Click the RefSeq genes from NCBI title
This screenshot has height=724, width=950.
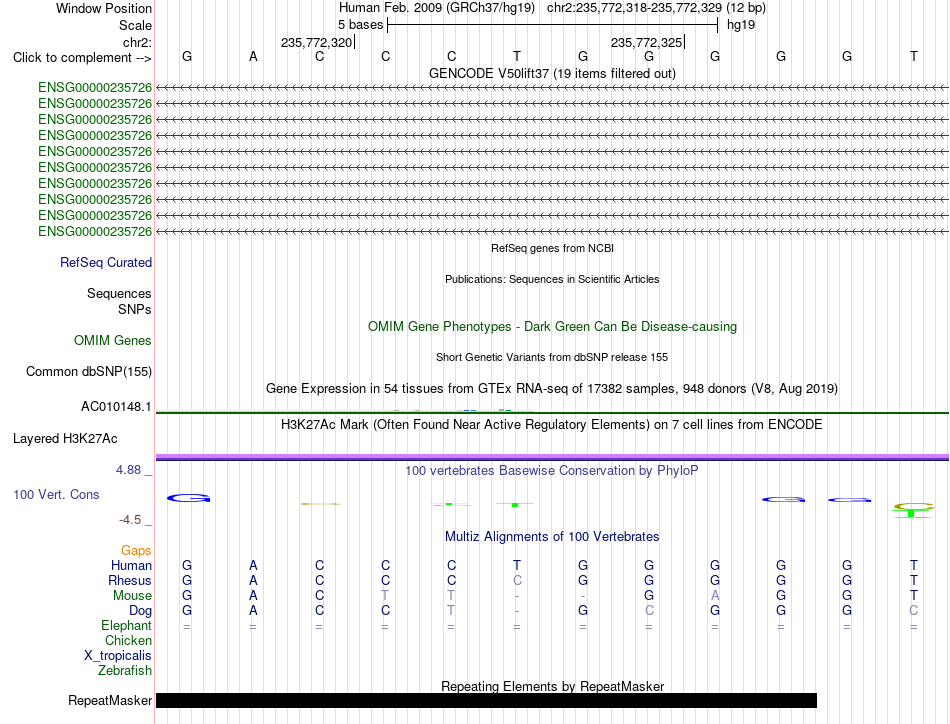(x=552, y=248)
